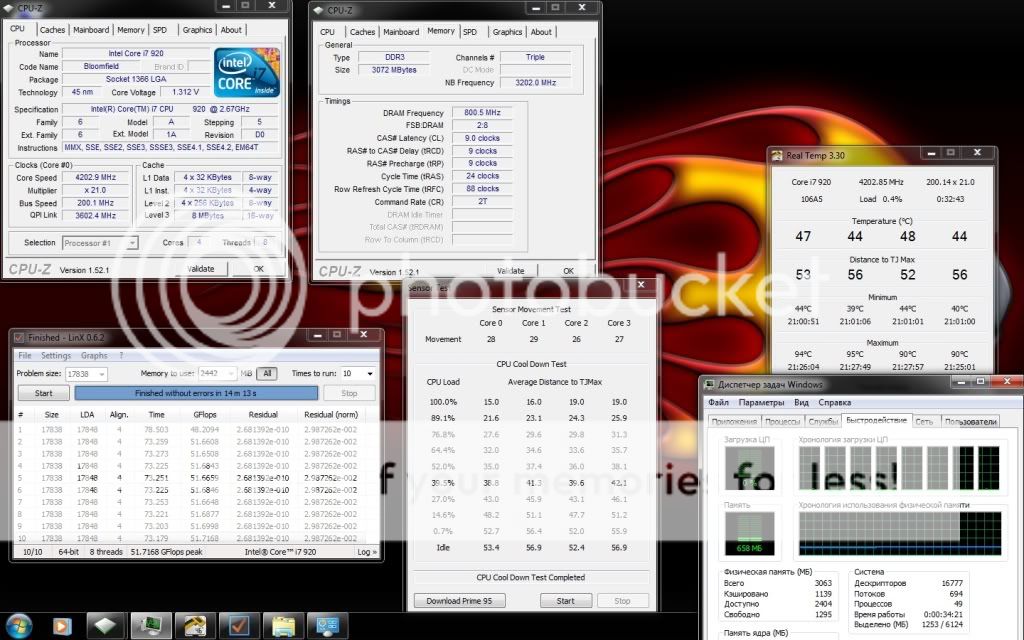Open the Вид menu in Task Manager
This screenshot has width=1024, height=640.
click(801, 403)
